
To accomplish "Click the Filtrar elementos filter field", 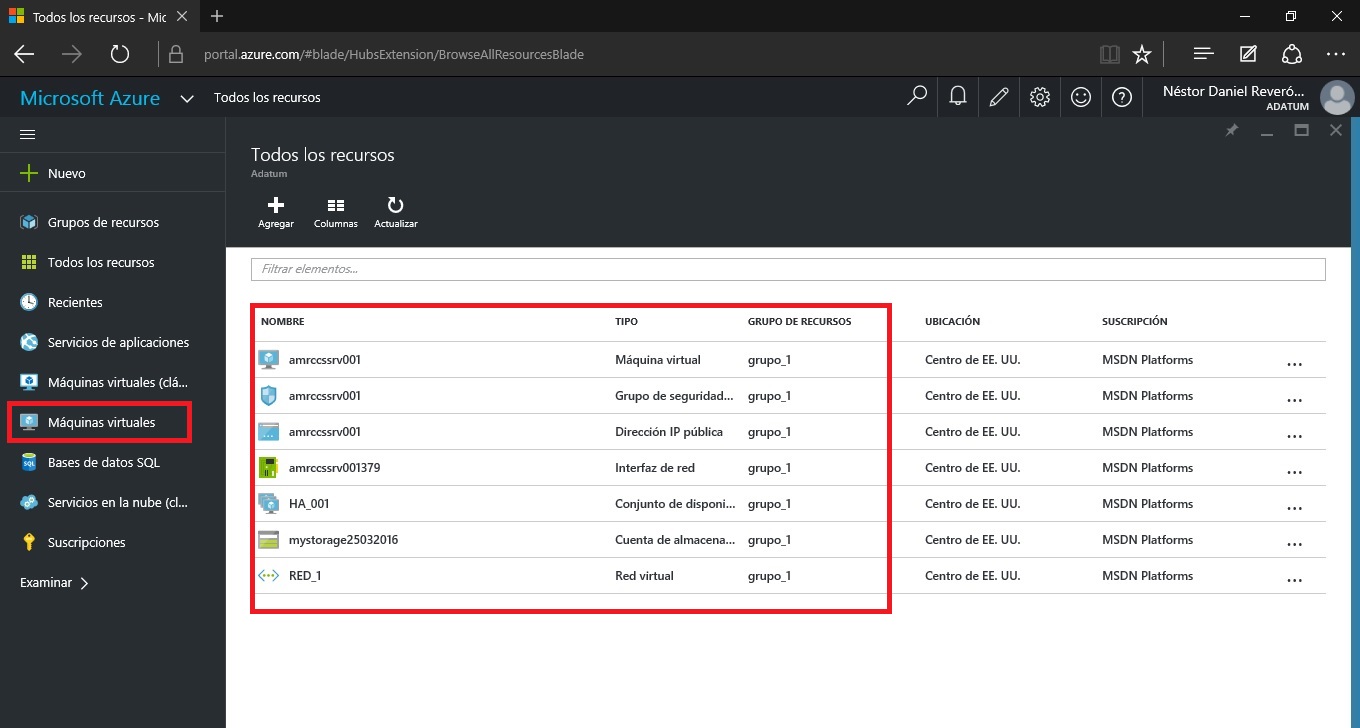I will tap(787, 269).
